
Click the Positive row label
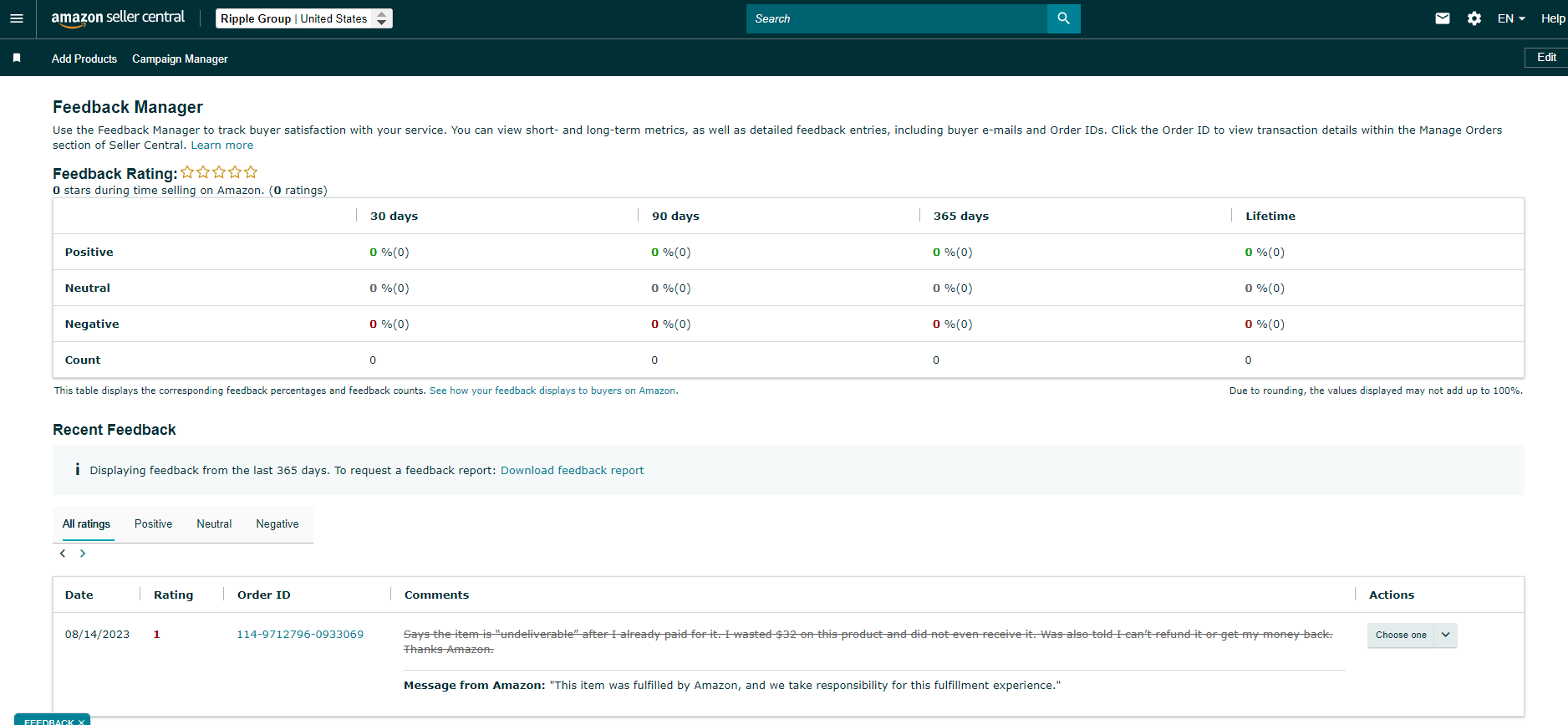[89, 252]
